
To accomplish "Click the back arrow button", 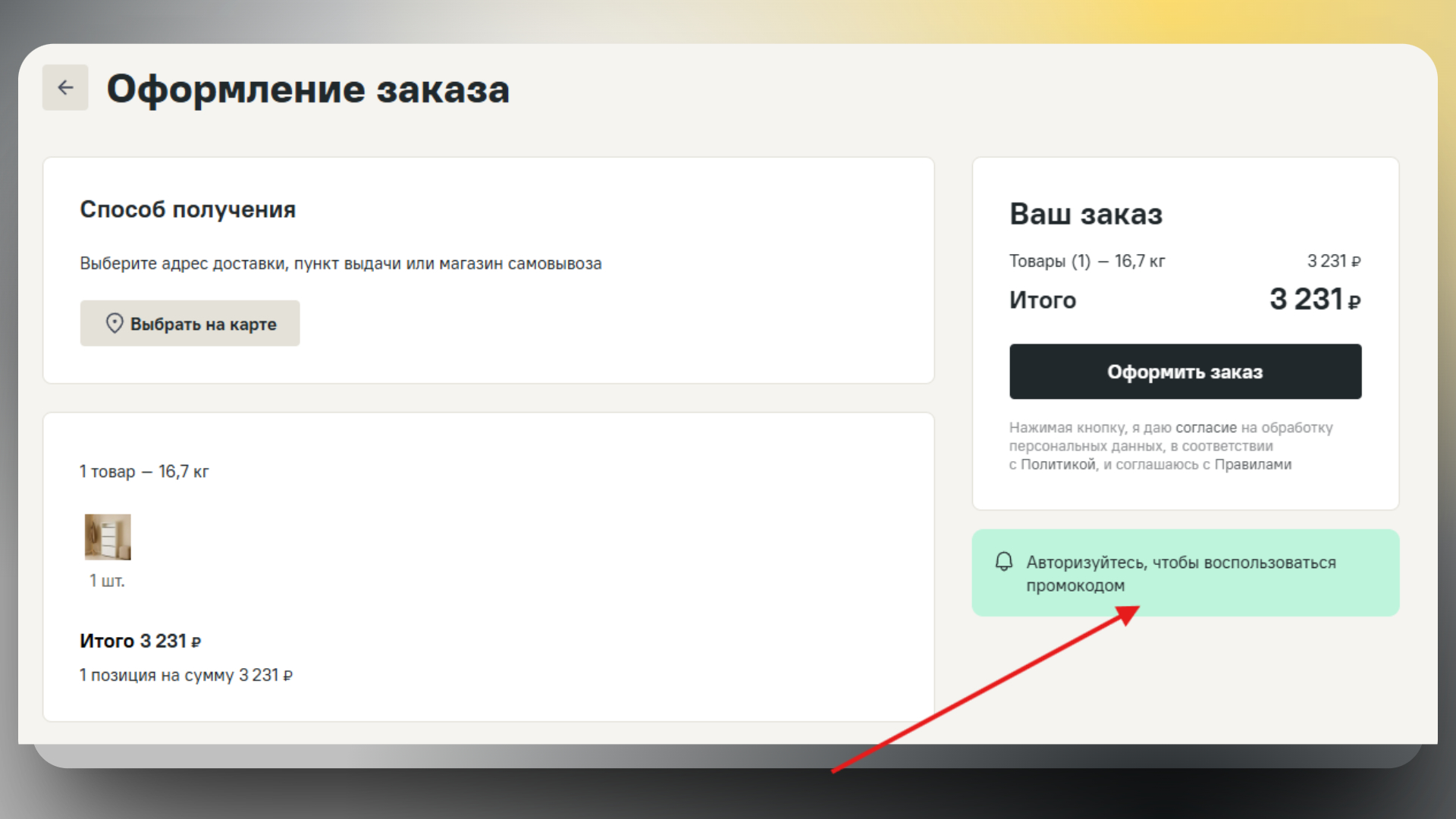I will click(x=65, y=88).
